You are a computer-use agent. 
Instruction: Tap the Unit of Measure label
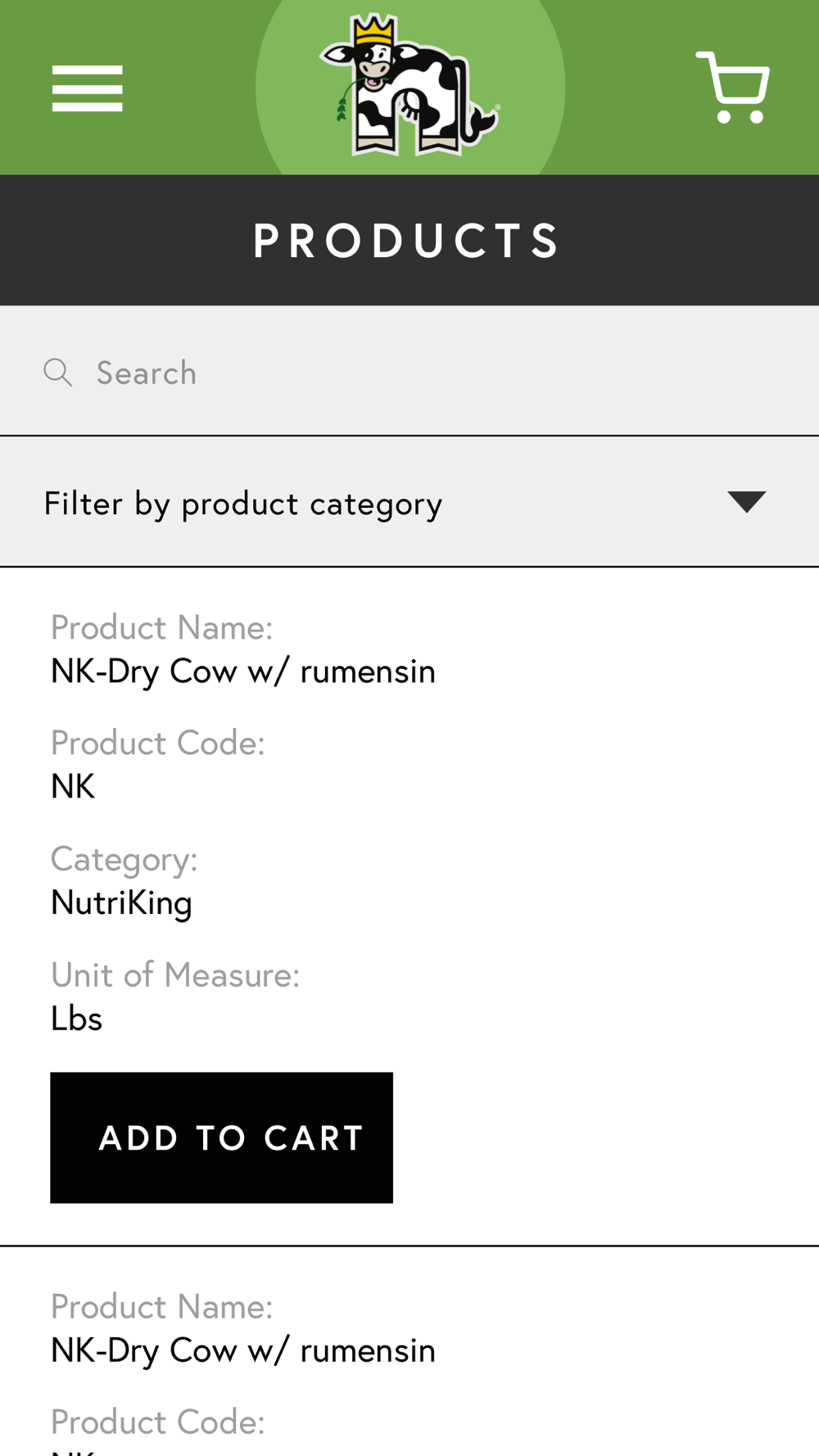[175, 975]
